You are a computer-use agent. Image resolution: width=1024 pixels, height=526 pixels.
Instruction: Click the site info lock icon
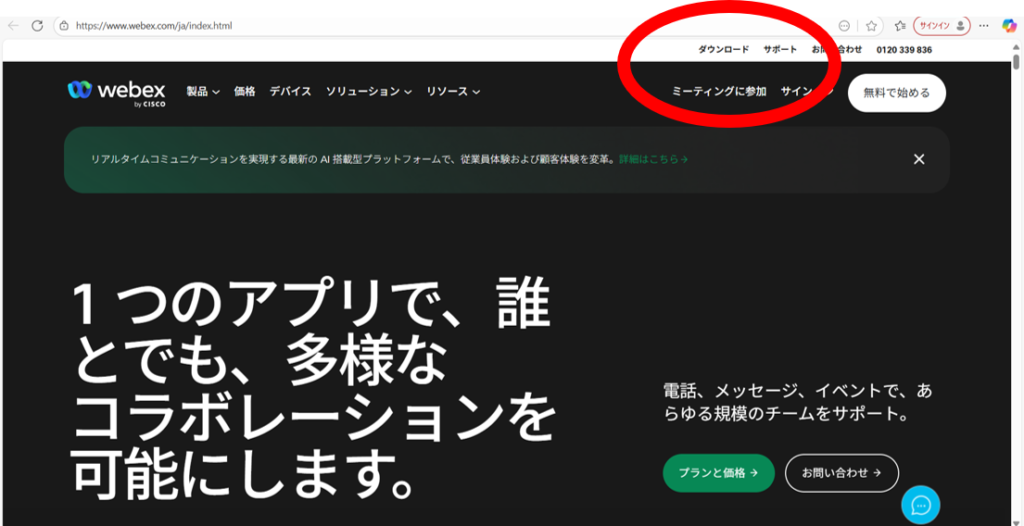tap(63, 26)
